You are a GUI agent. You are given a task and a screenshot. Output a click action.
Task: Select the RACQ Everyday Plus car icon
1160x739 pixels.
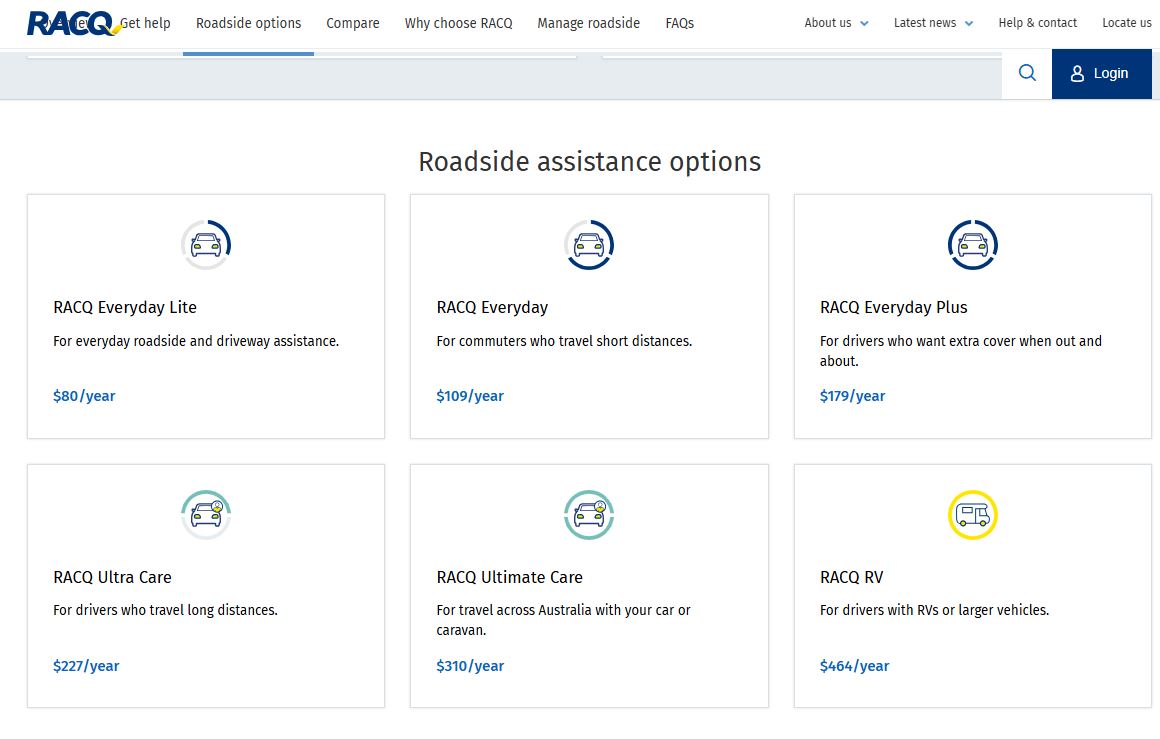(x=972, y=243)
